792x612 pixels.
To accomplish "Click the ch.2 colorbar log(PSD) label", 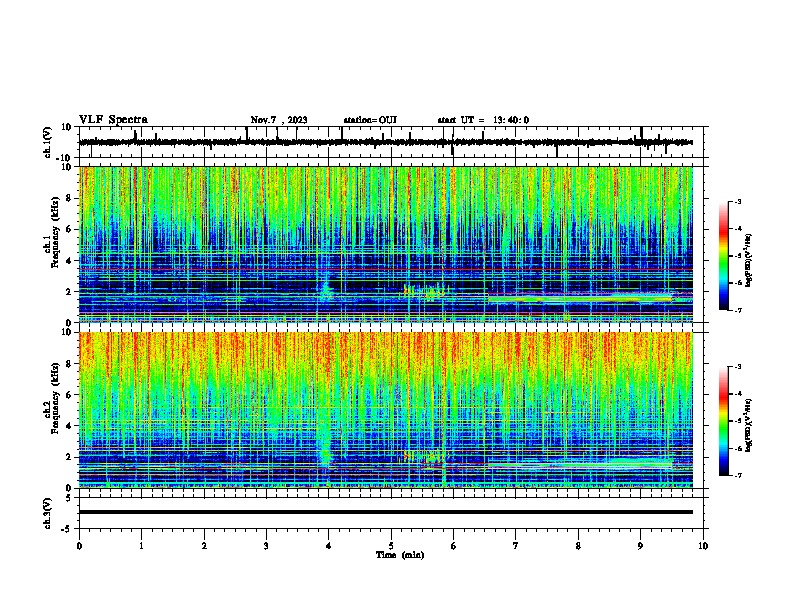I will coord(749,425).
